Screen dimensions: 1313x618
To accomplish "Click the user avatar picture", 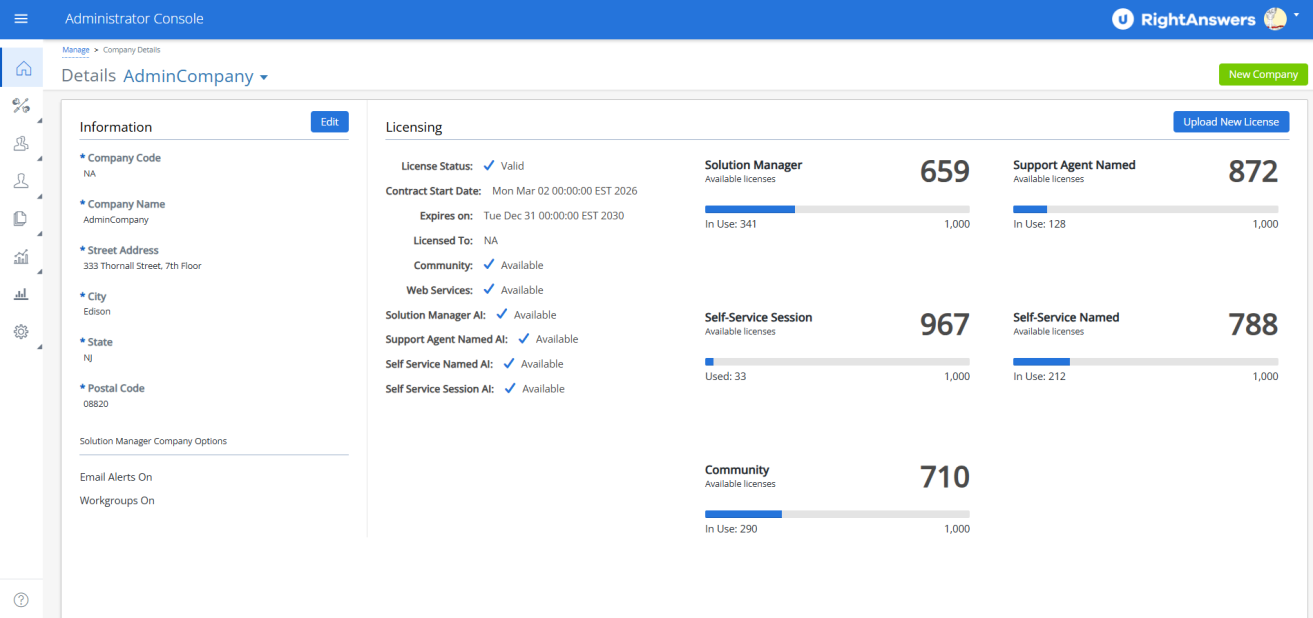I will coord(1275,19).
